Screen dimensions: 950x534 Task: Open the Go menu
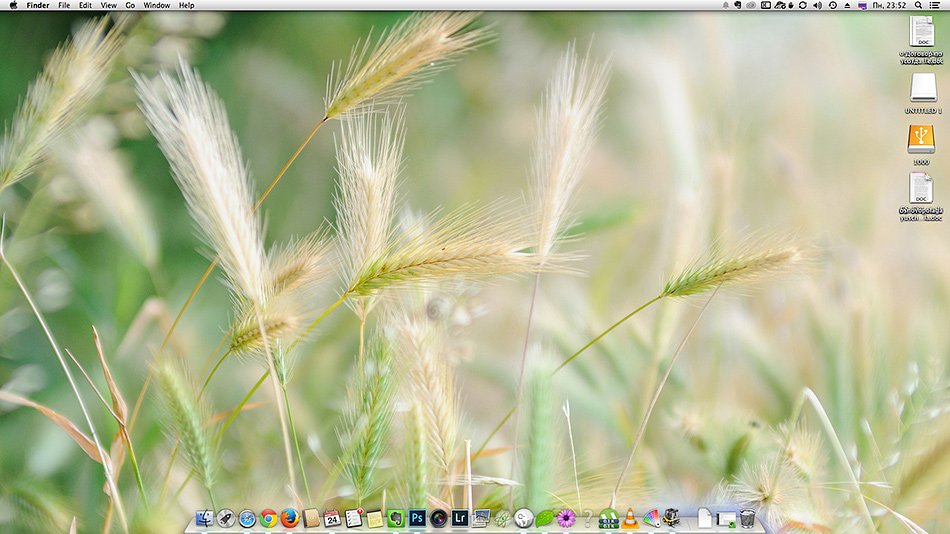(130, 5)
